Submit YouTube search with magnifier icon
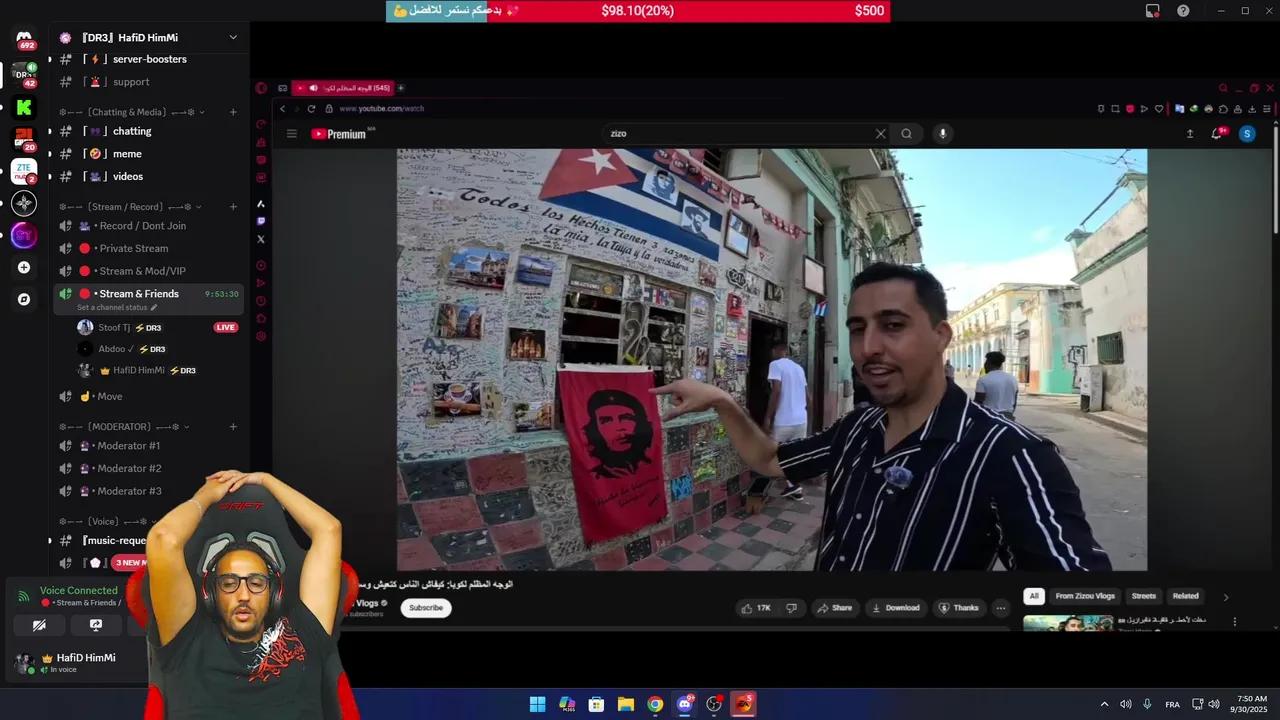1280x720 pixels. click(x=907, y=134)
